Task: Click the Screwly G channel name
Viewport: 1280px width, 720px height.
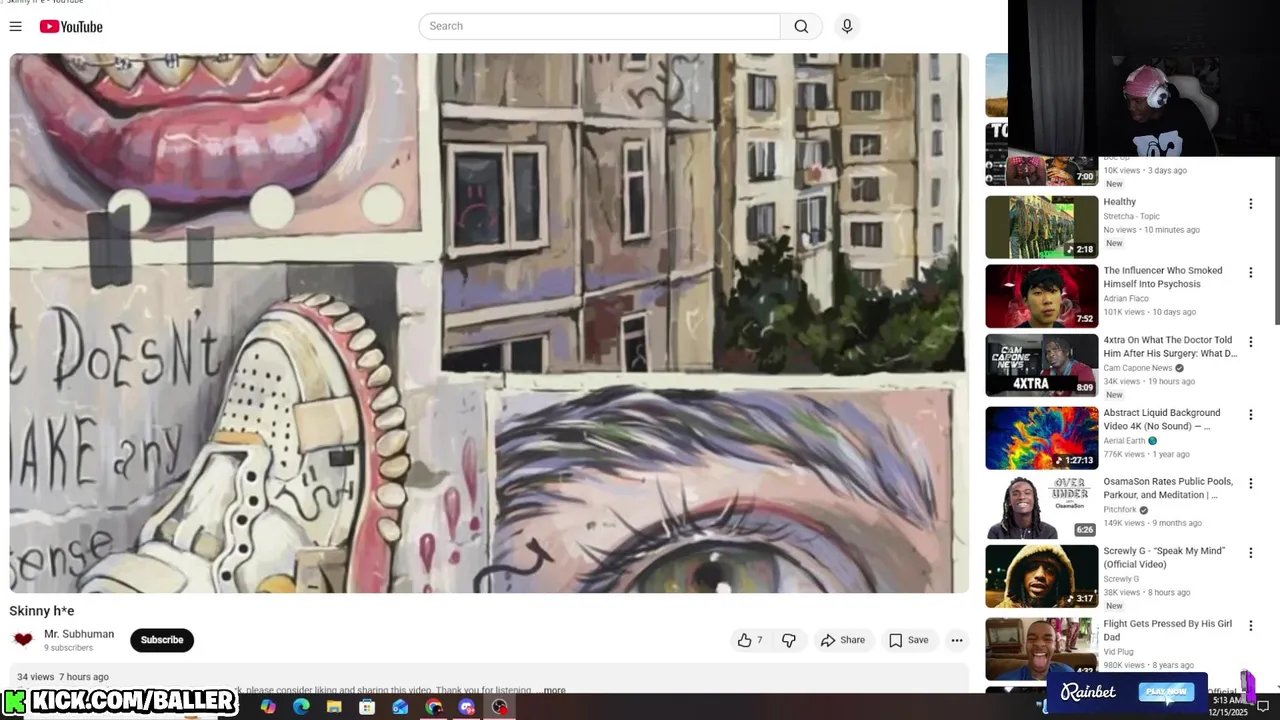Action: pyautogui.click(x=1121, y=579)
